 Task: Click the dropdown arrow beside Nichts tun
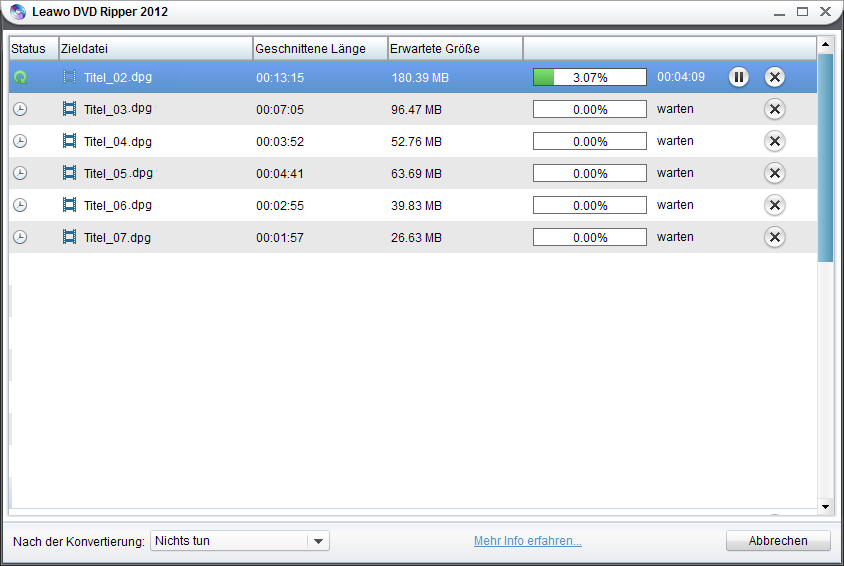coord(319,541)
